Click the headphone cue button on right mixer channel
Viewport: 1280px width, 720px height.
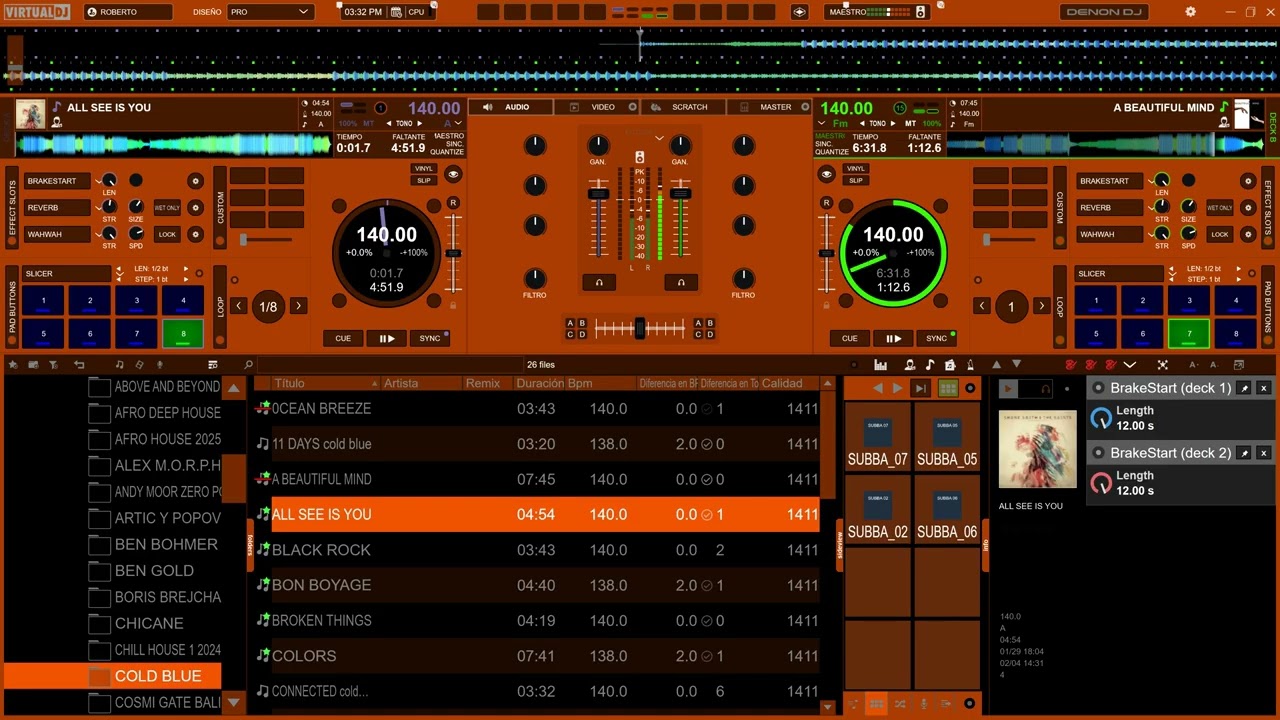pos(680,282)
